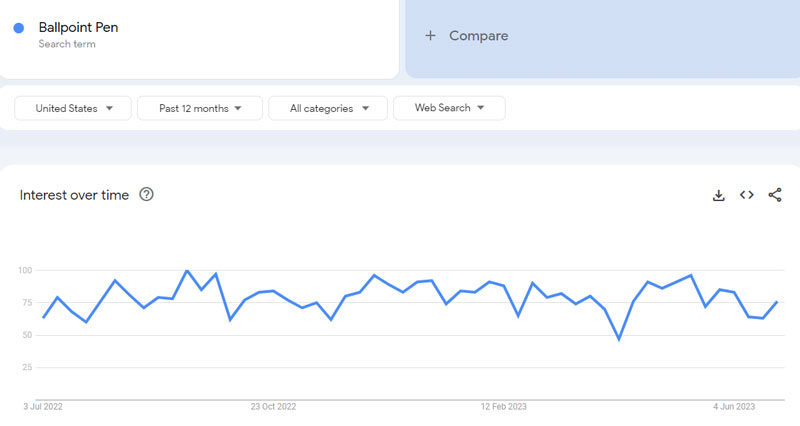The width and height of the screenshot is (800, 426).
Task: Click the lowest dip on the trend line
Action: point(619,339)
